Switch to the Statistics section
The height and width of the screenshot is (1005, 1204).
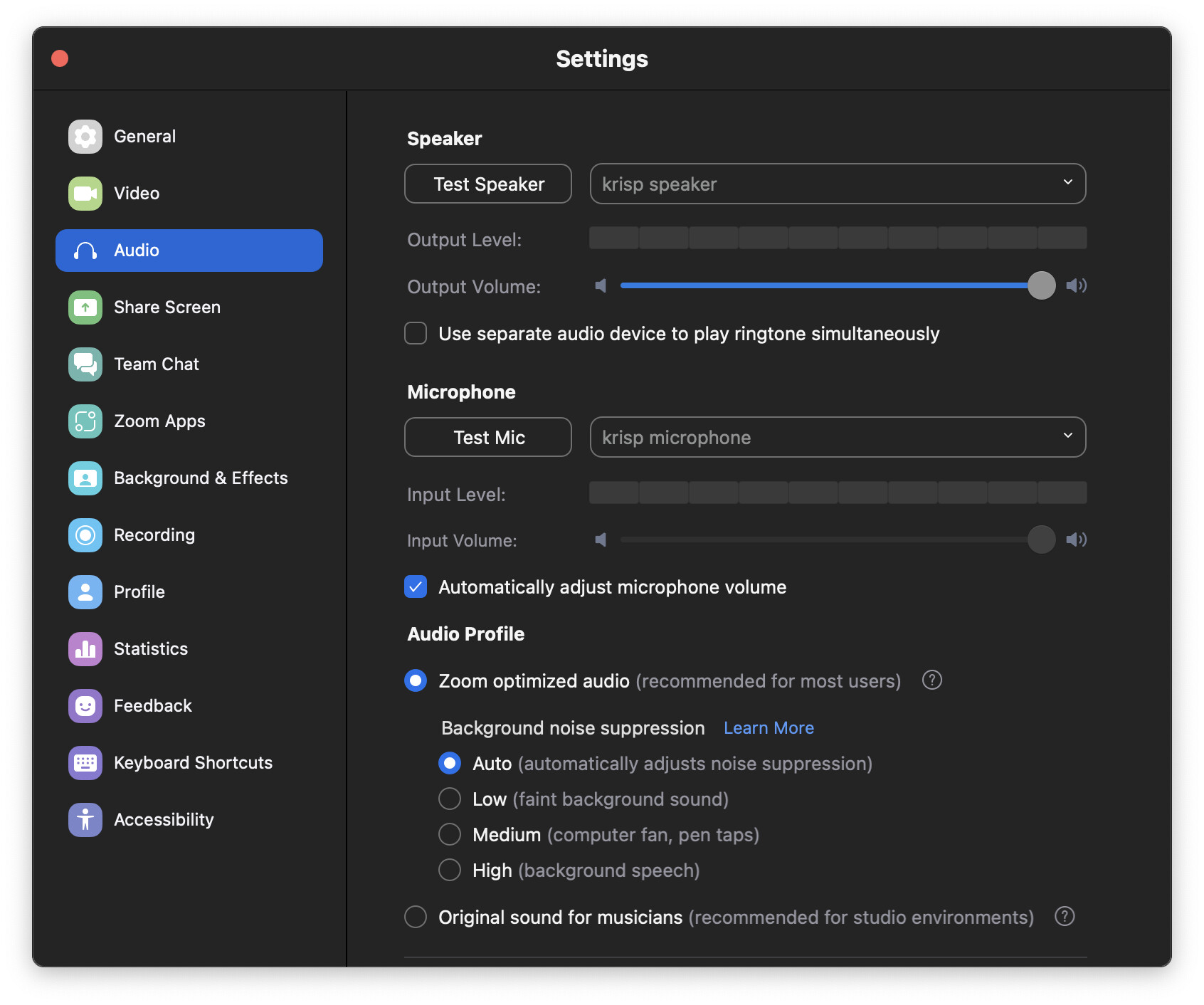(x=151, y=649)
